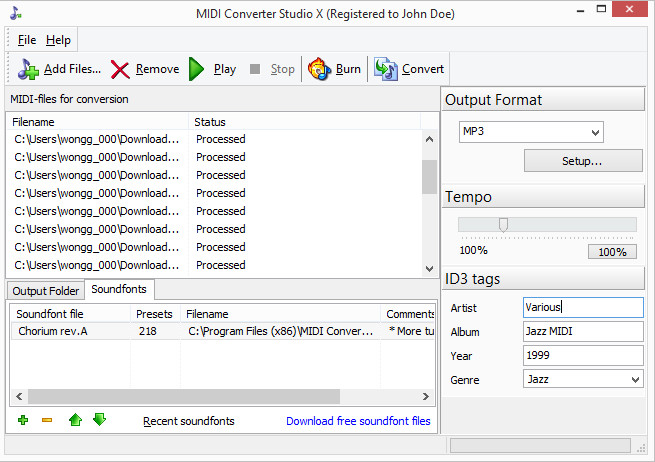Click the Filename header in soundfont table
This screenshot has height=462, width=655.
[280, 314]
